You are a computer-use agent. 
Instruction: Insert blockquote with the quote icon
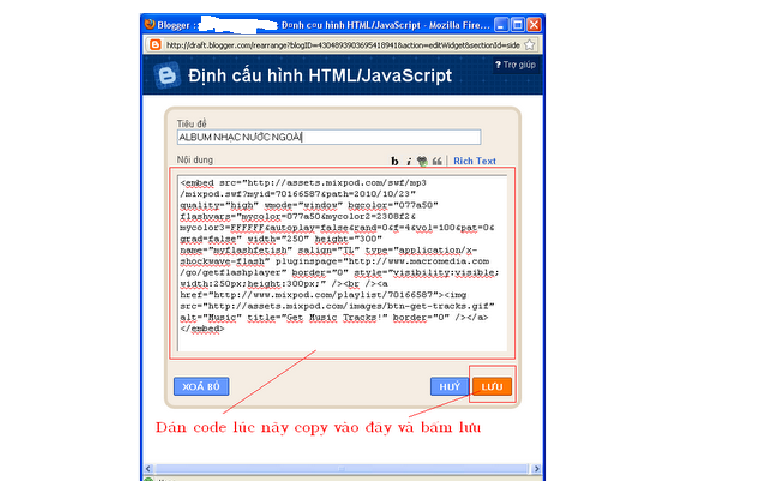pyautogui.click(x=437, y=161)
